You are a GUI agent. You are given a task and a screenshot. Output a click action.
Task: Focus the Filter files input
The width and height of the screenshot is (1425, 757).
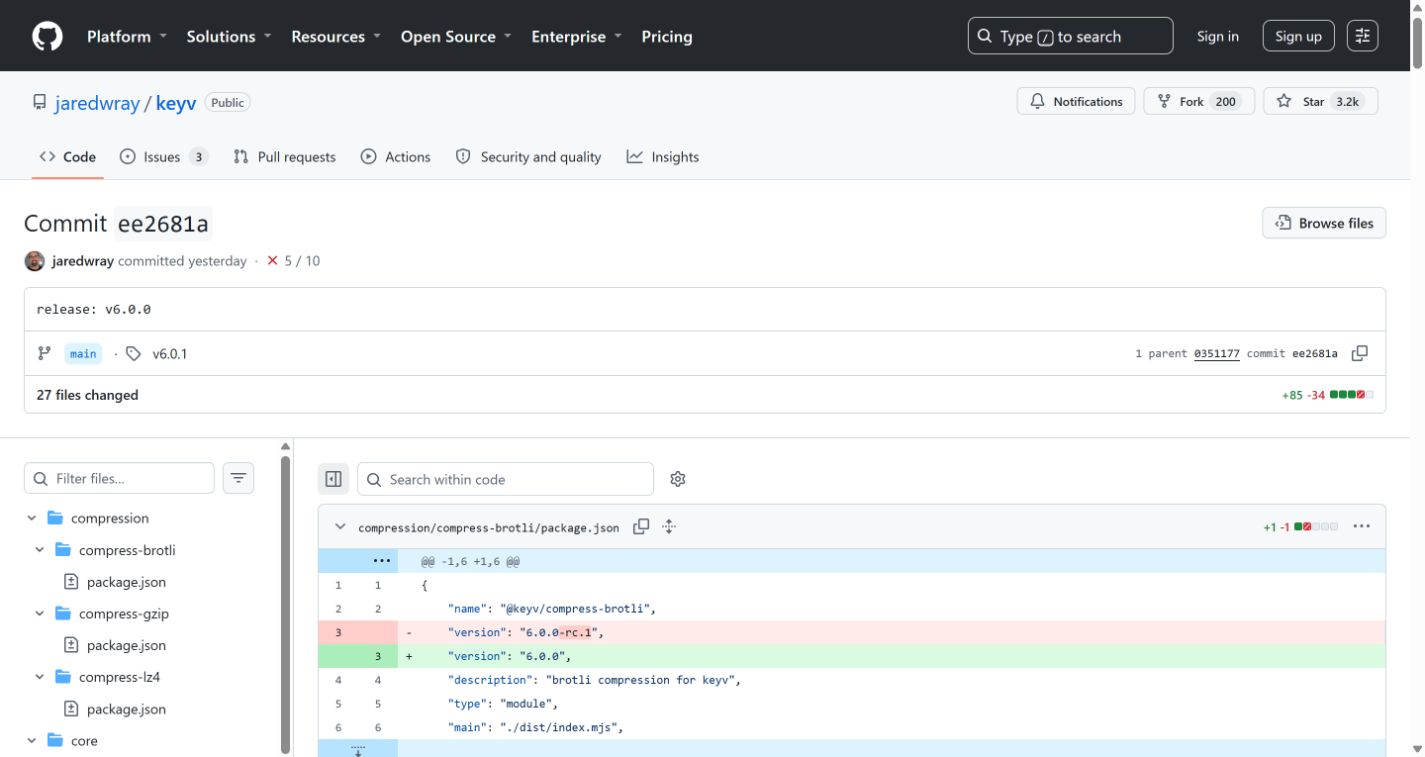pyautogui.click(x=119, y=478)
